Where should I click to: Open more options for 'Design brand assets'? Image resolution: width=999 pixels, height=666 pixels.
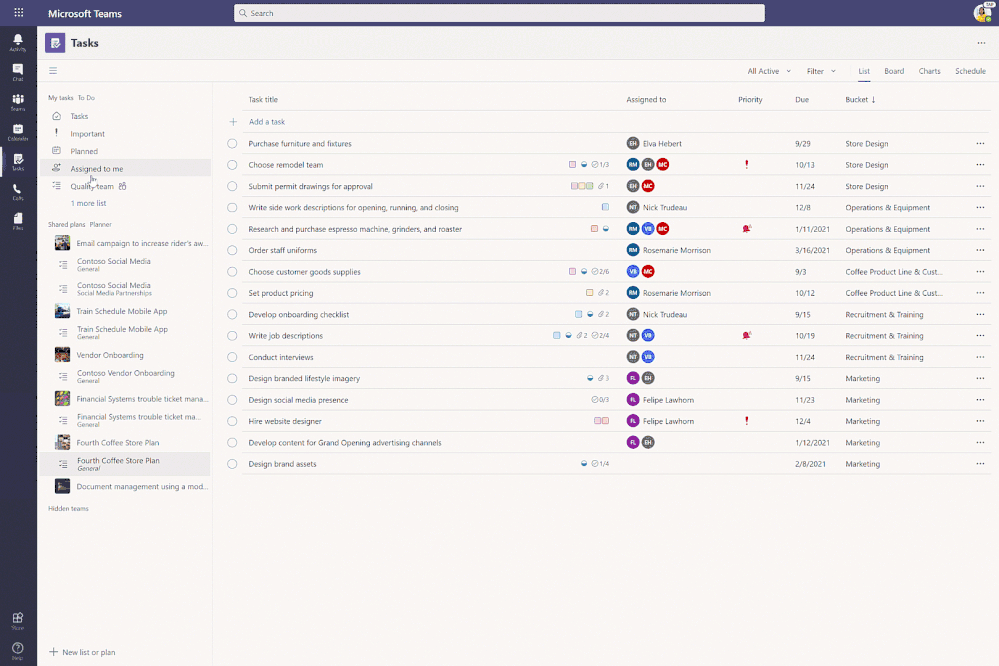(981, 463)
